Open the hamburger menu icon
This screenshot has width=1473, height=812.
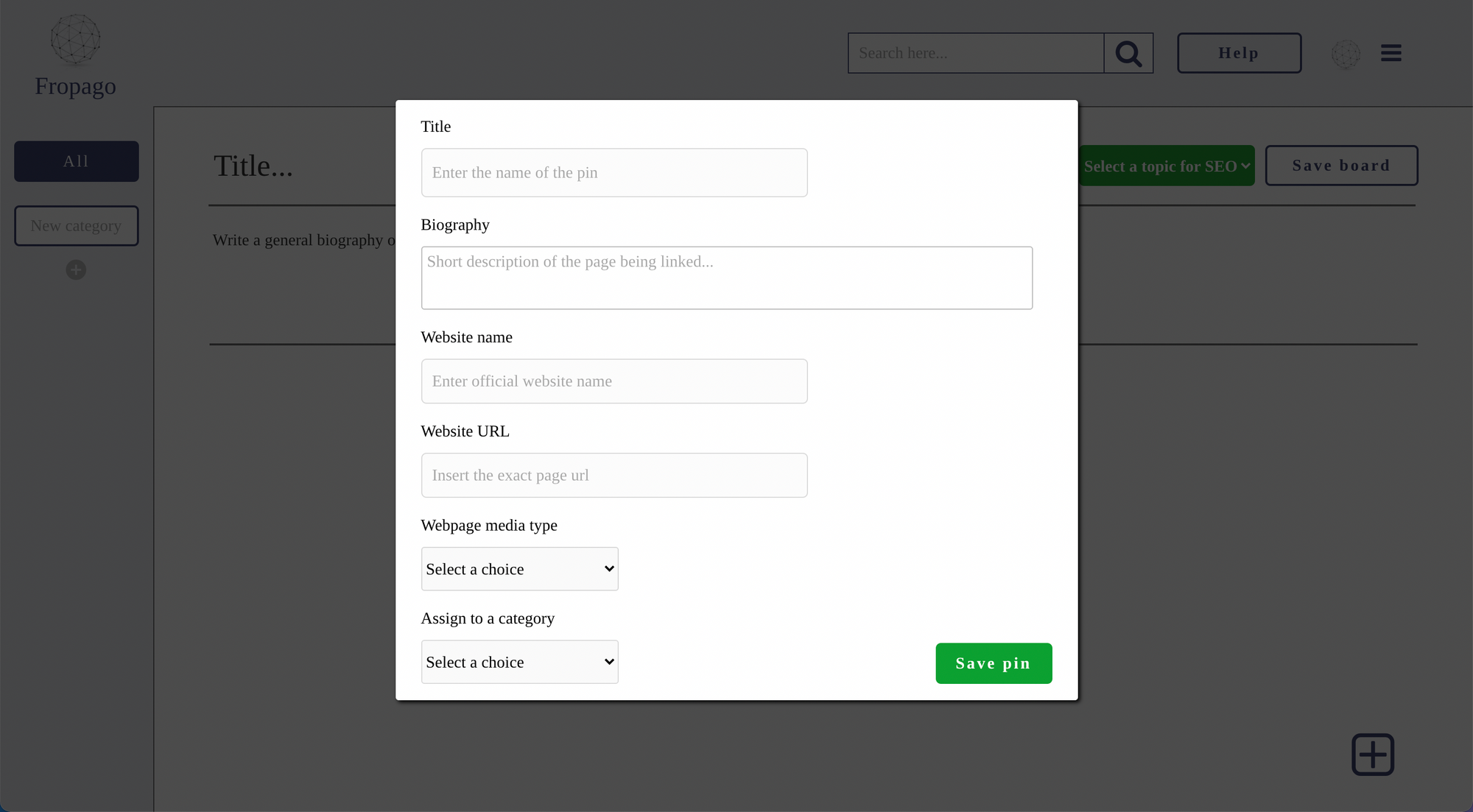click(1391, 53)
